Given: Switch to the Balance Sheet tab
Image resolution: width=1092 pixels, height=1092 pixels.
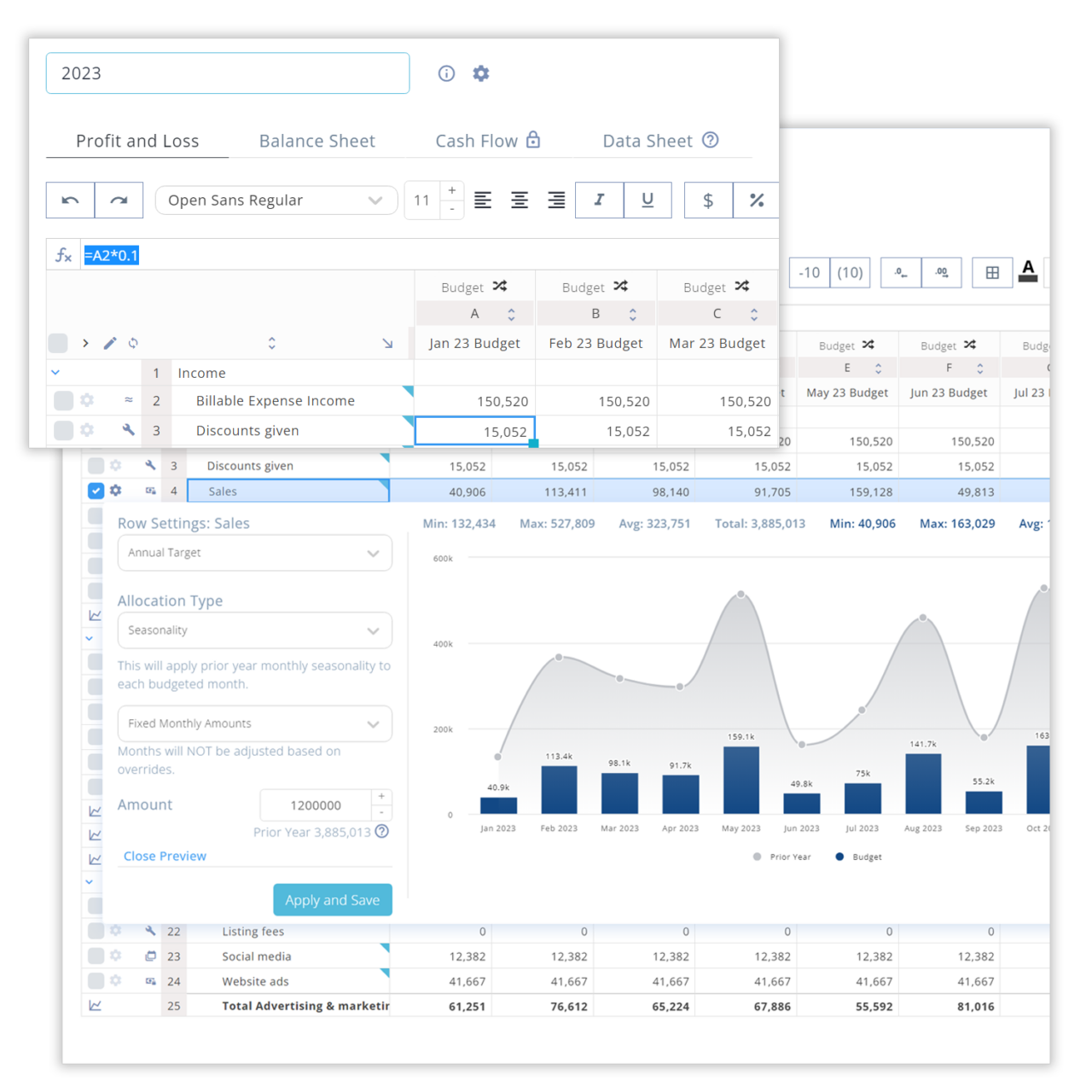Looking at the screenshot, I should (317, 141).
